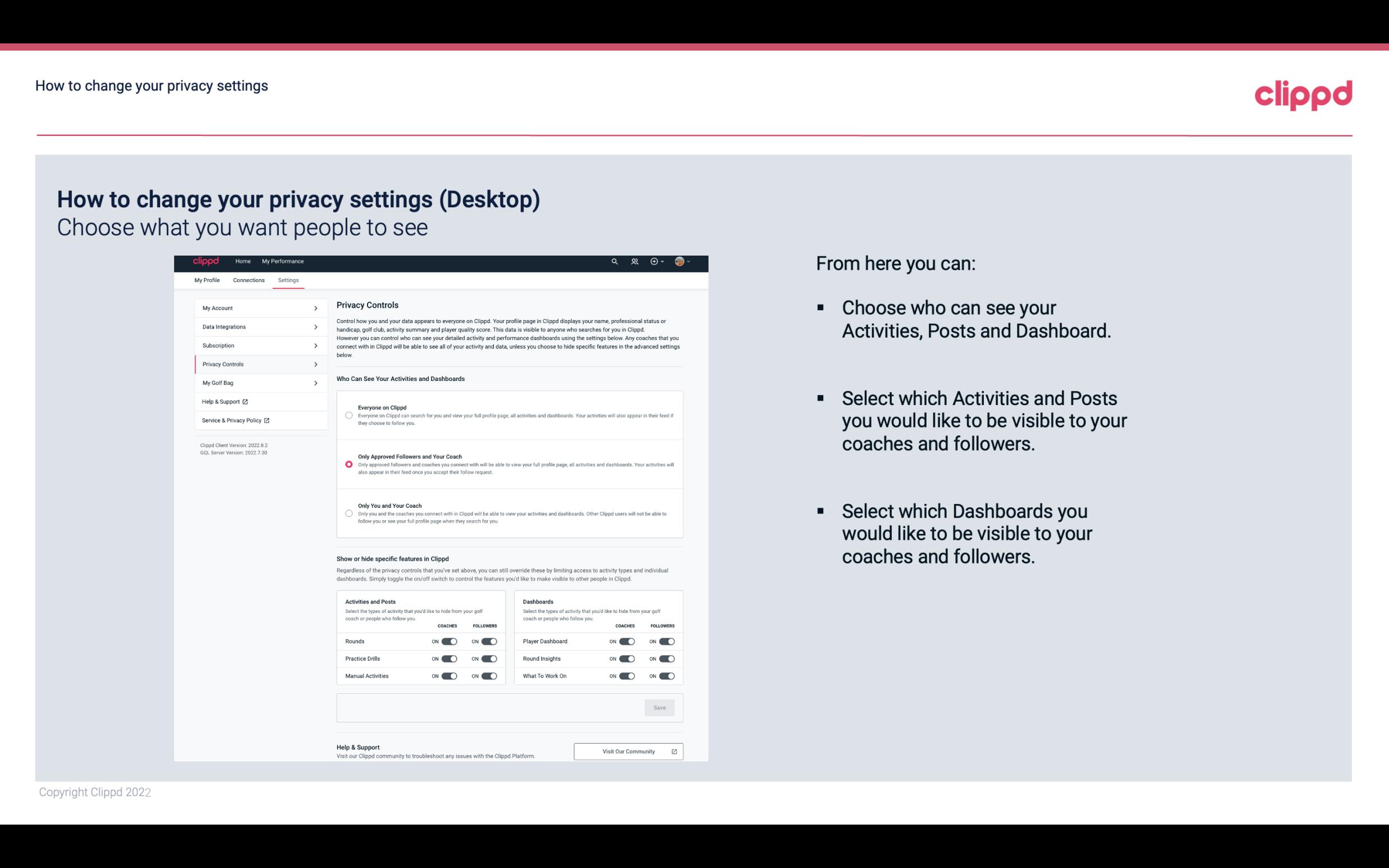This screenshot has height=868, width=1389.
Task: Select the Only Approved Followers radio button
Action: click(349, 464)
